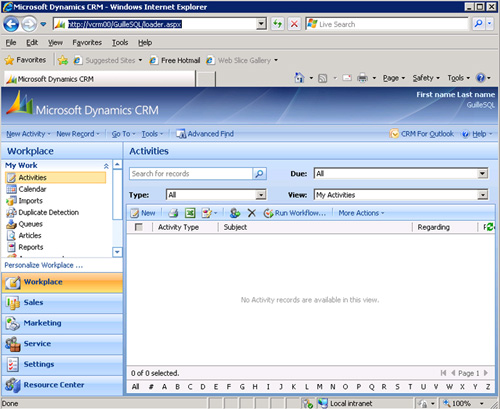This screenshot has height=409, width=500.
Task: Expand the New Activity menu
Action: tap(28, 134)
